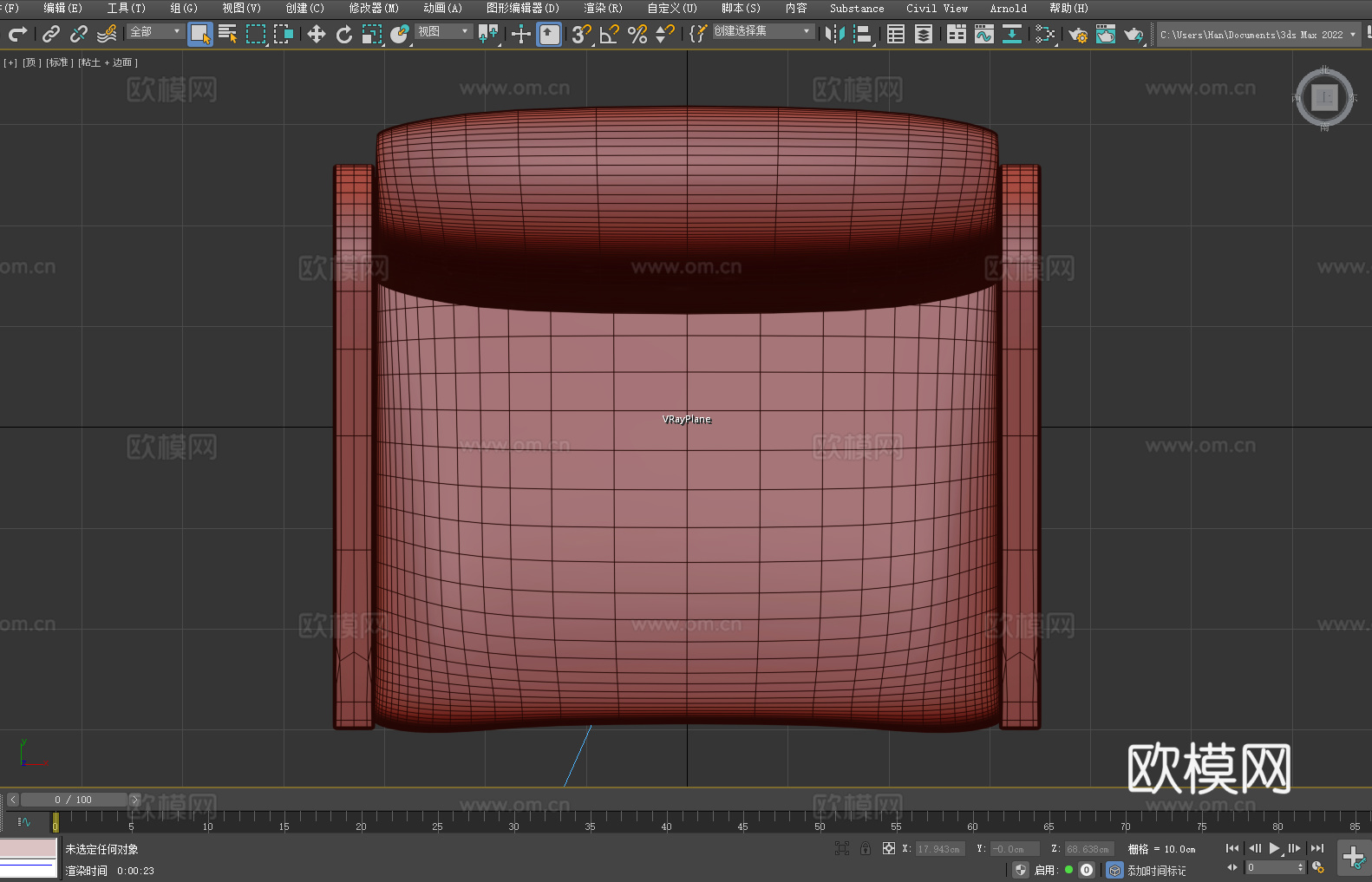This screenshot has width=1372, height=882.
Task: Open the 视图(V) menu
Action: pos(241,8)
